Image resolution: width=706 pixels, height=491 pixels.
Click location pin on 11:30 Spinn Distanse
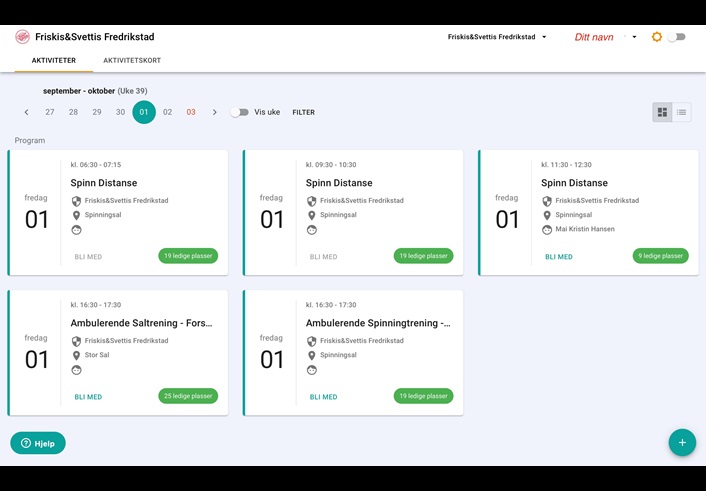(547, 215)
